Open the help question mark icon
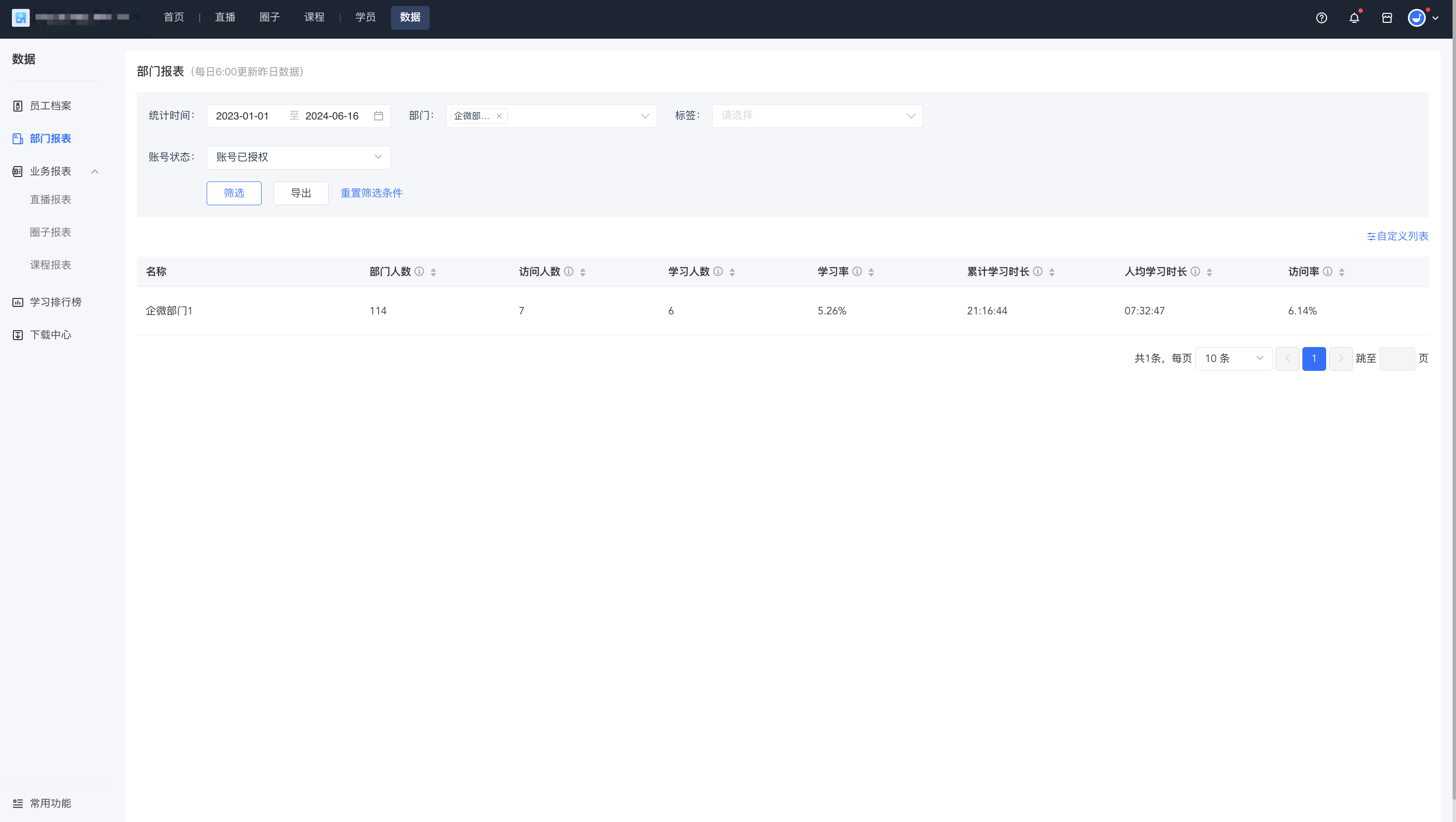1456x822 pixels. click(x=1322, y=18)
